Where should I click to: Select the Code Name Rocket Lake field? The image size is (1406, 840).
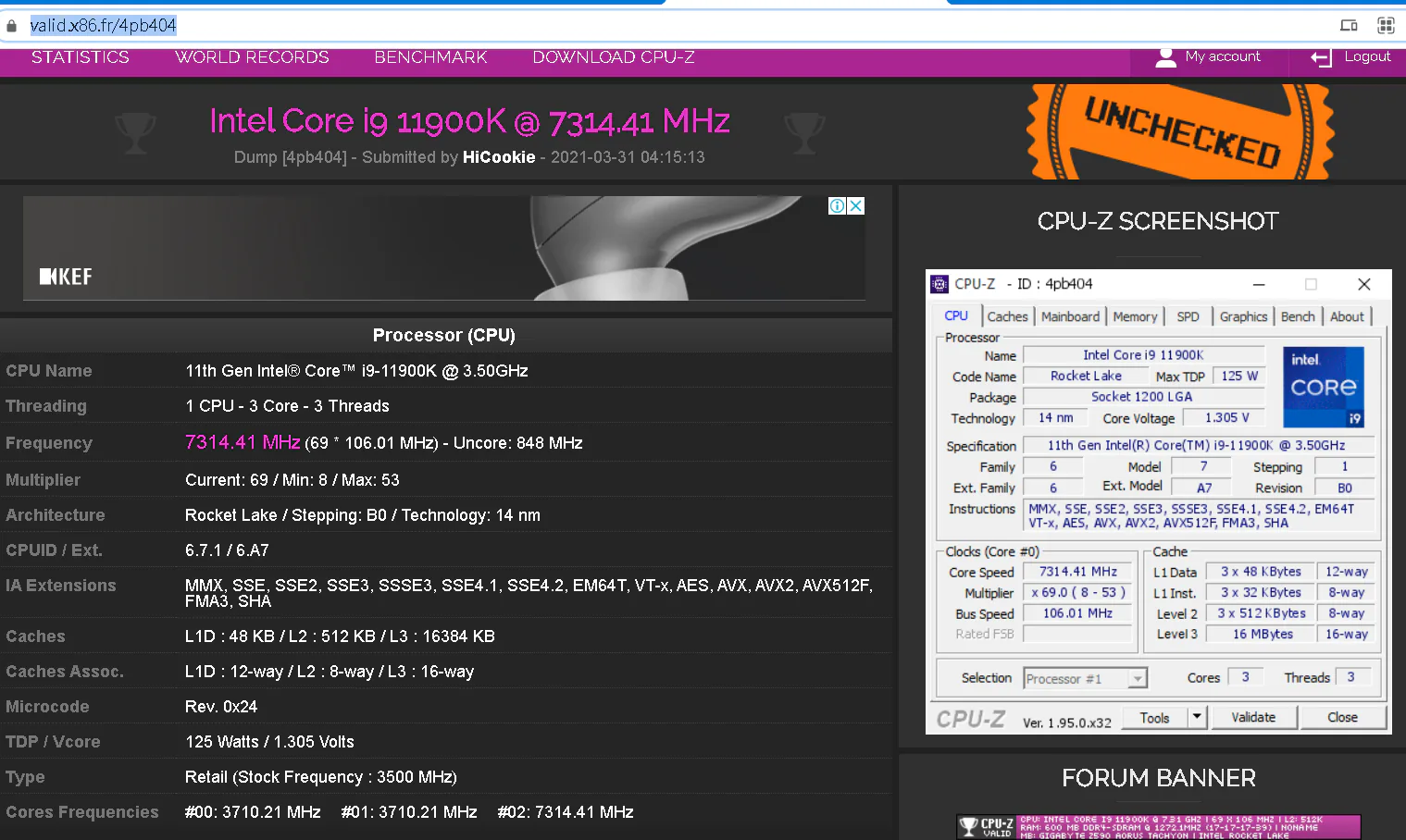[x=1085, y=376]
